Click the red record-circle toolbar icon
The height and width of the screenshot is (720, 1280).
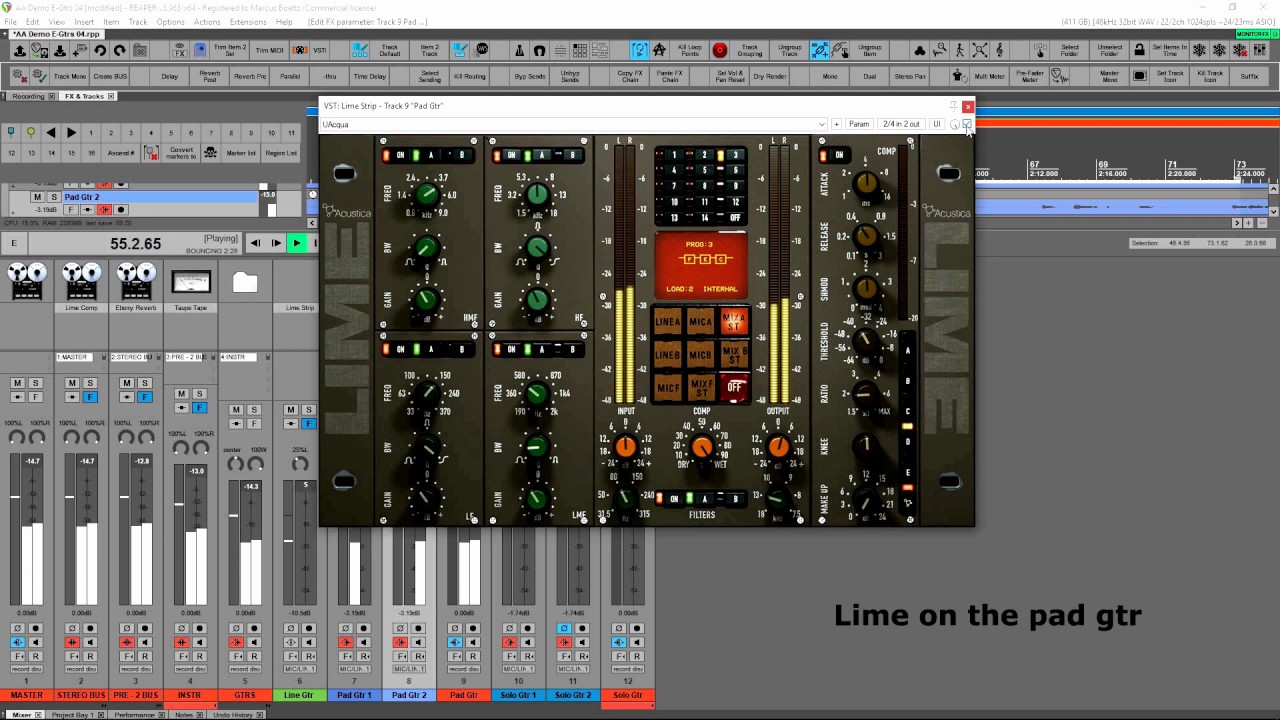[719, 50]
